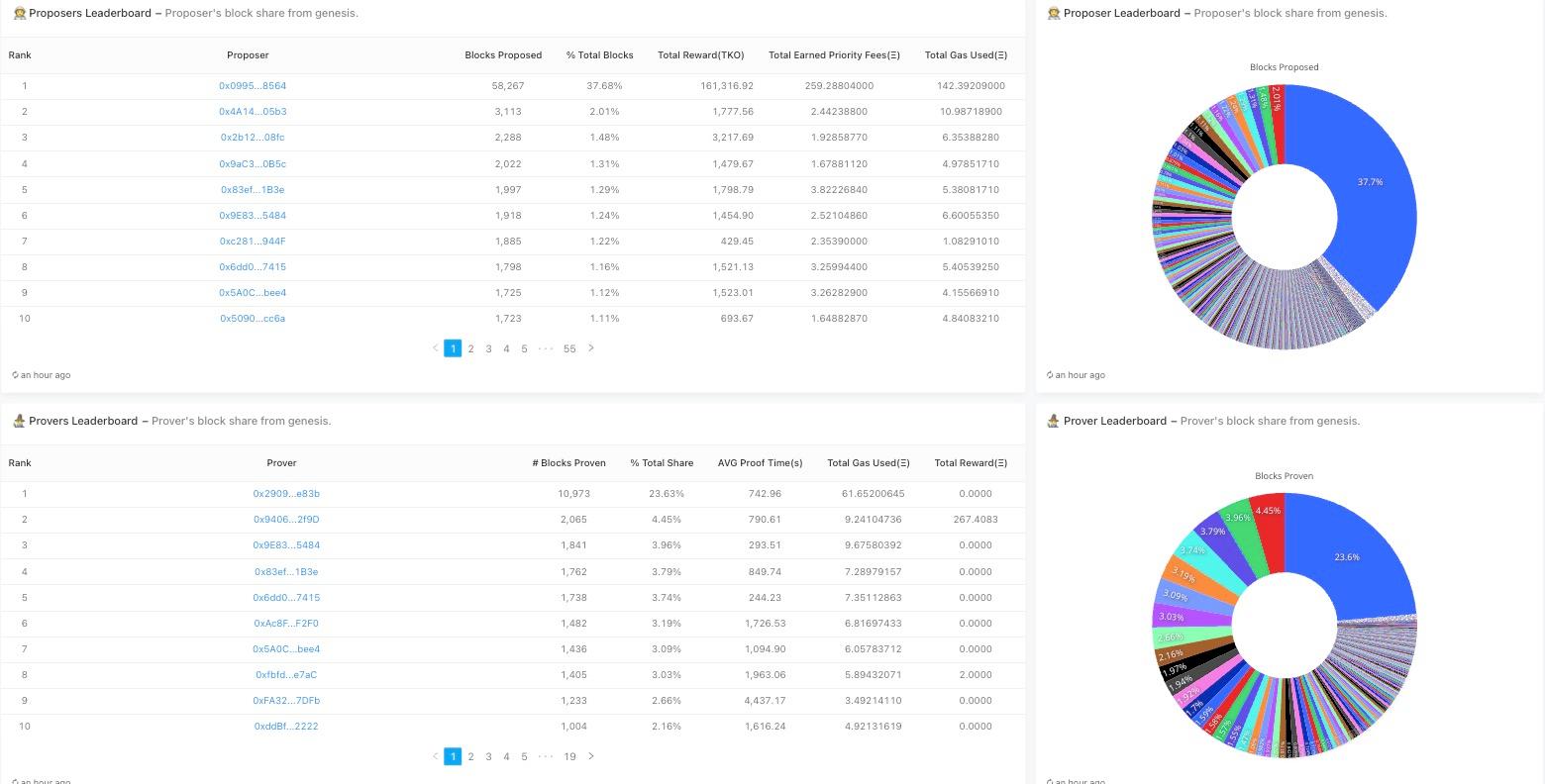Open proposer address 0x2b12...08fc

pyautogui.click(x=253, y=138)
